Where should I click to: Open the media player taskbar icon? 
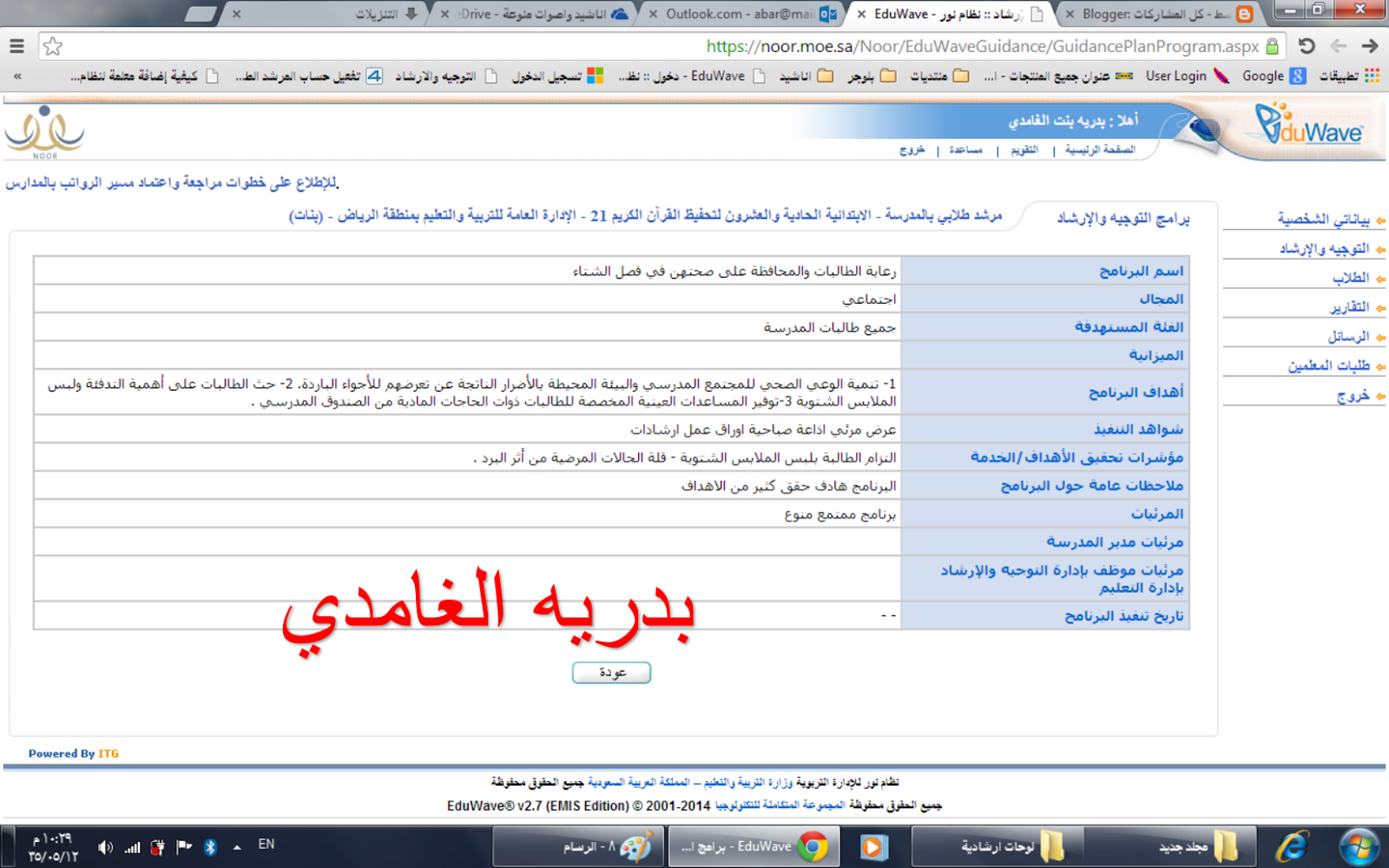point(873,846)
